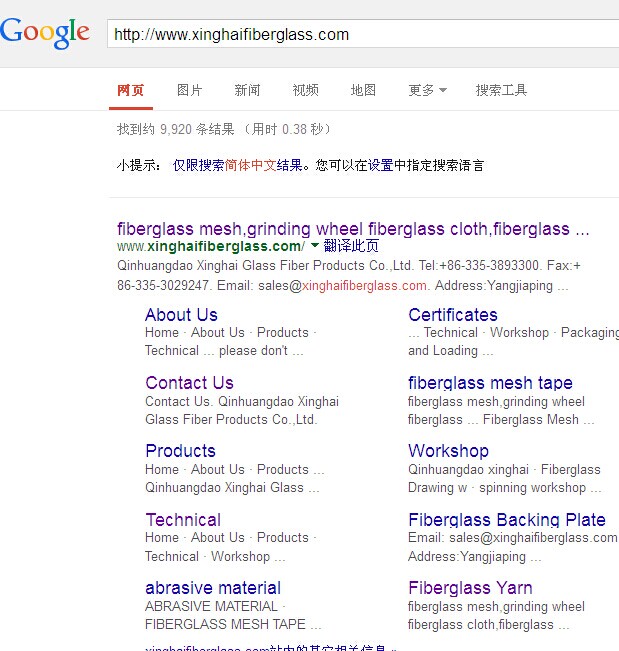Click the 仅限搜索简体中文结果 link

(237, 165)
